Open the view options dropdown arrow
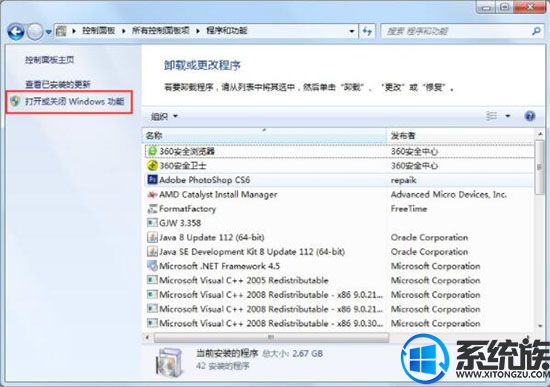 click(508, 116)
